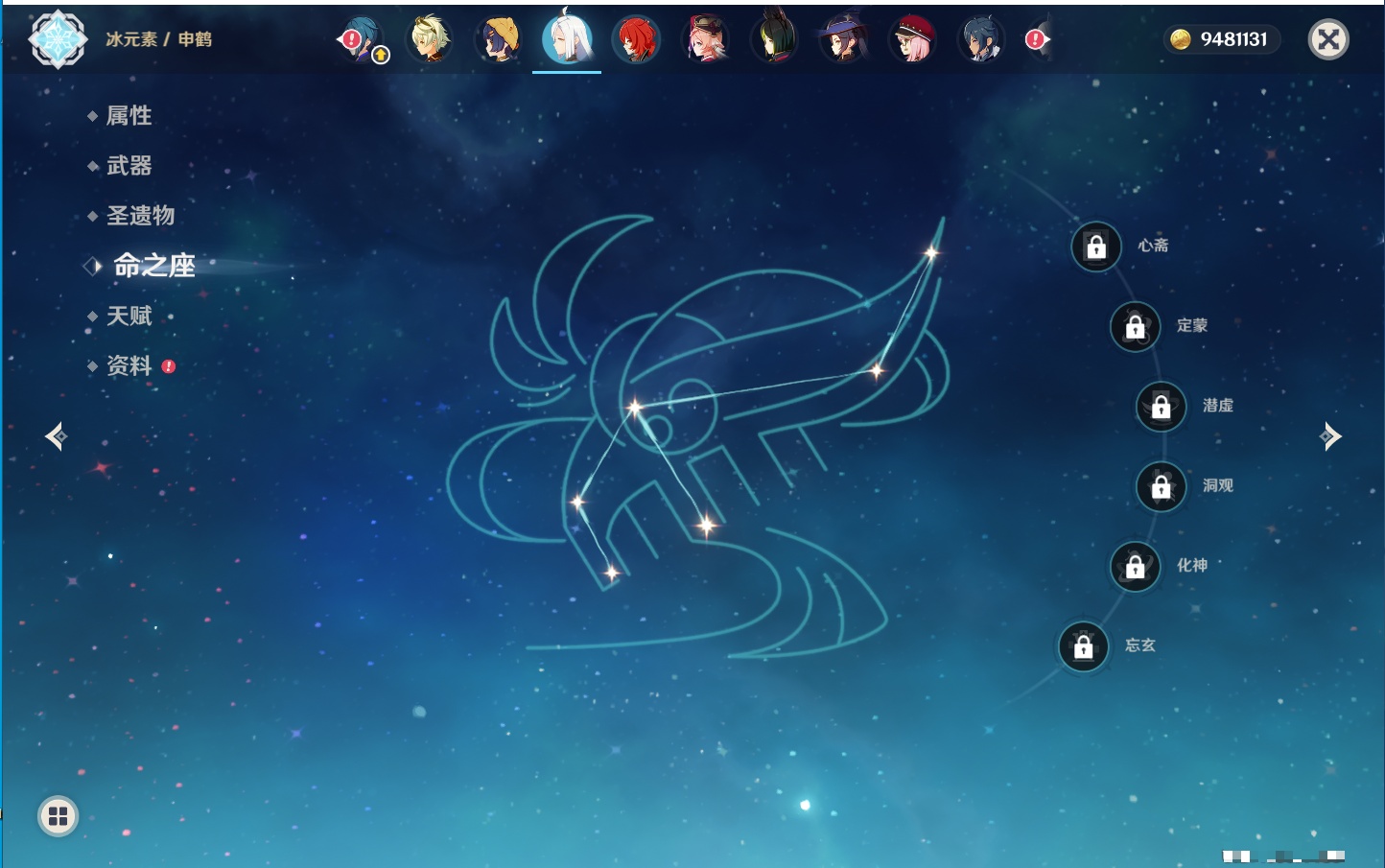1385x868 pixels.
Task: Open the 武器 weapon menu
Action: (x=129, y=166)
